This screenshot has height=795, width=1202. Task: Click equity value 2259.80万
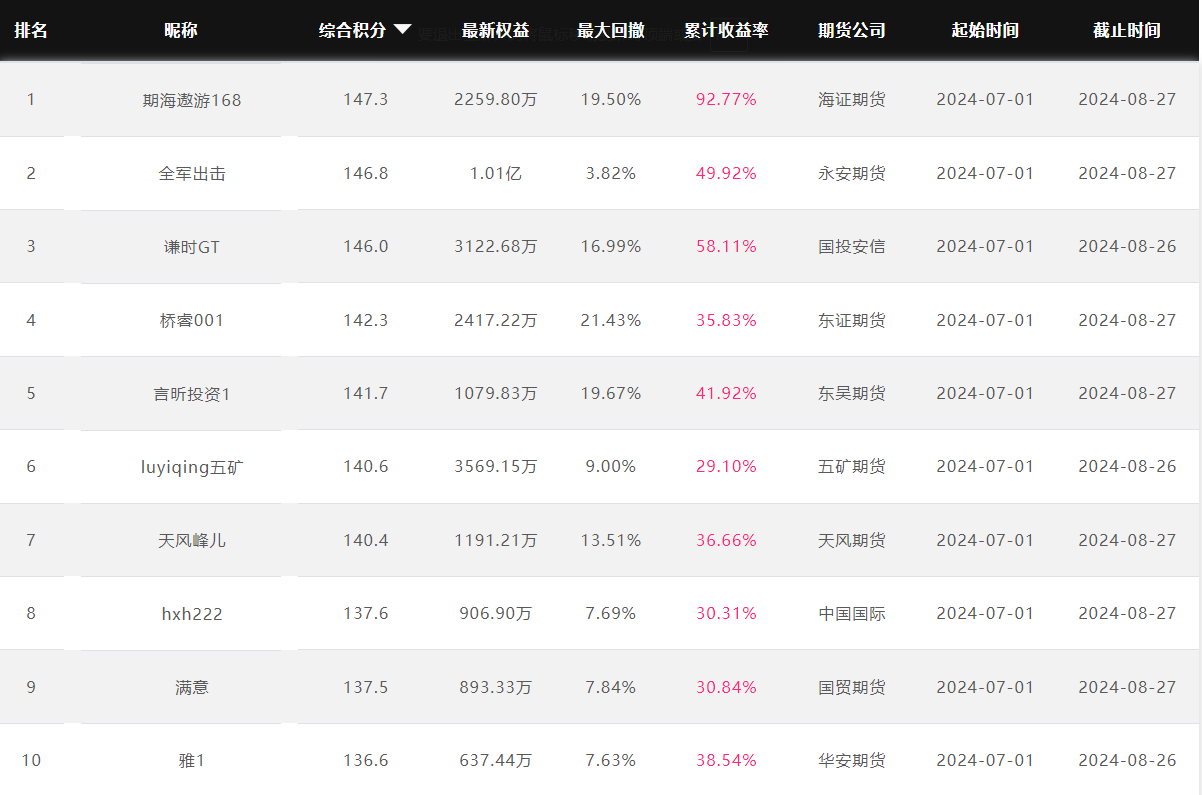(x=496, y=99)
